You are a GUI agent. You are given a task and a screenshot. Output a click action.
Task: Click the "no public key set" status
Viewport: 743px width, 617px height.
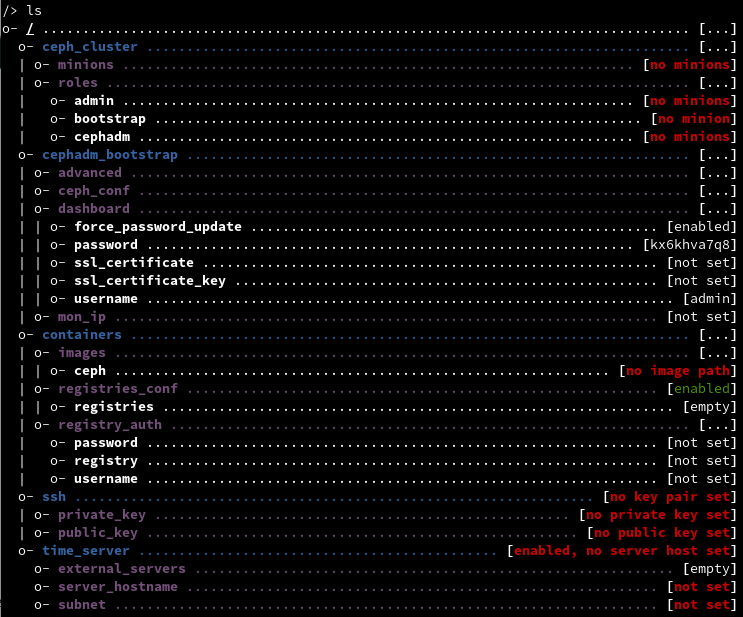tap(661, 533)
